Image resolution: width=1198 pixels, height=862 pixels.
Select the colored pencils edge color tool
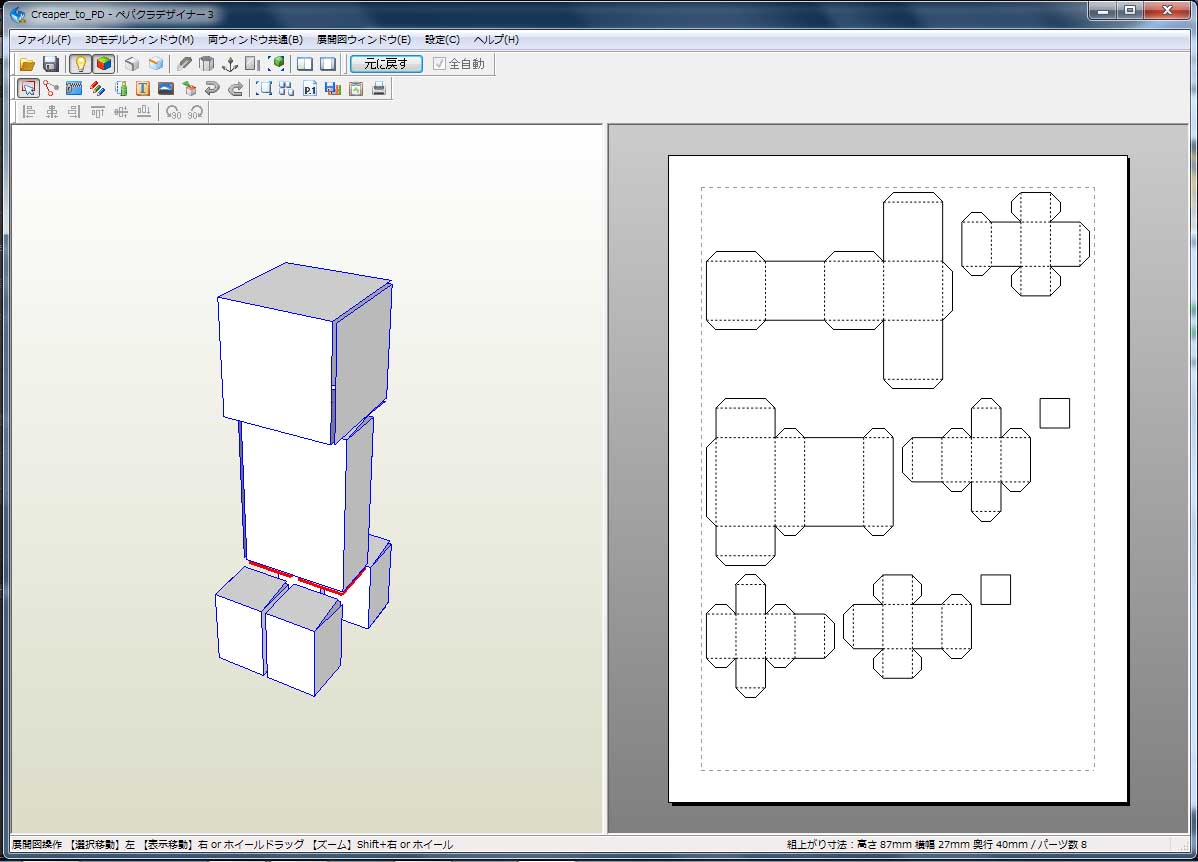pos(97,89)
